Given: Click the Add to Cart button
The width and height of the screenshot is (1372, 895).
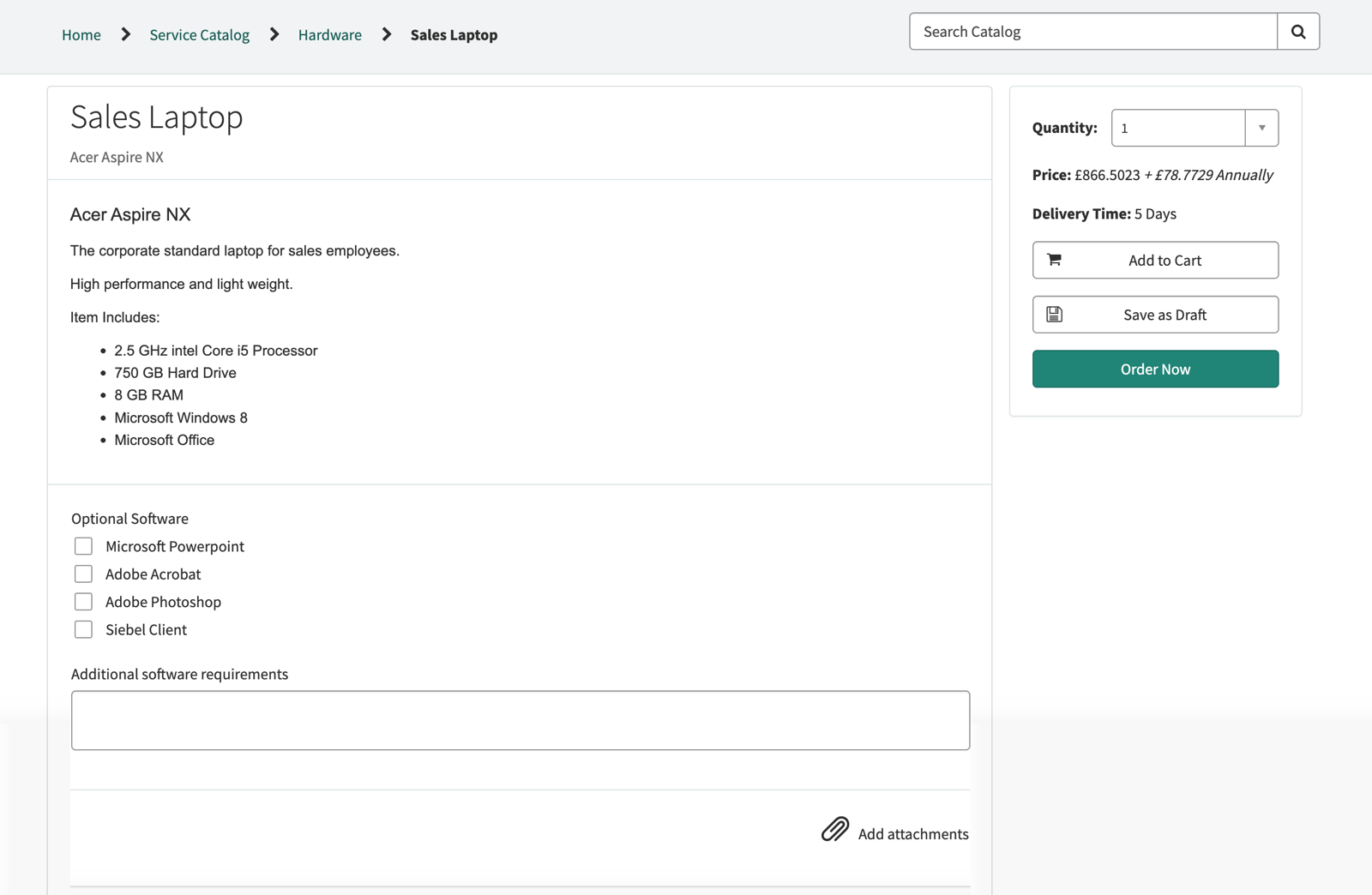Looking at the screenshot, I should click(1155, 260).
